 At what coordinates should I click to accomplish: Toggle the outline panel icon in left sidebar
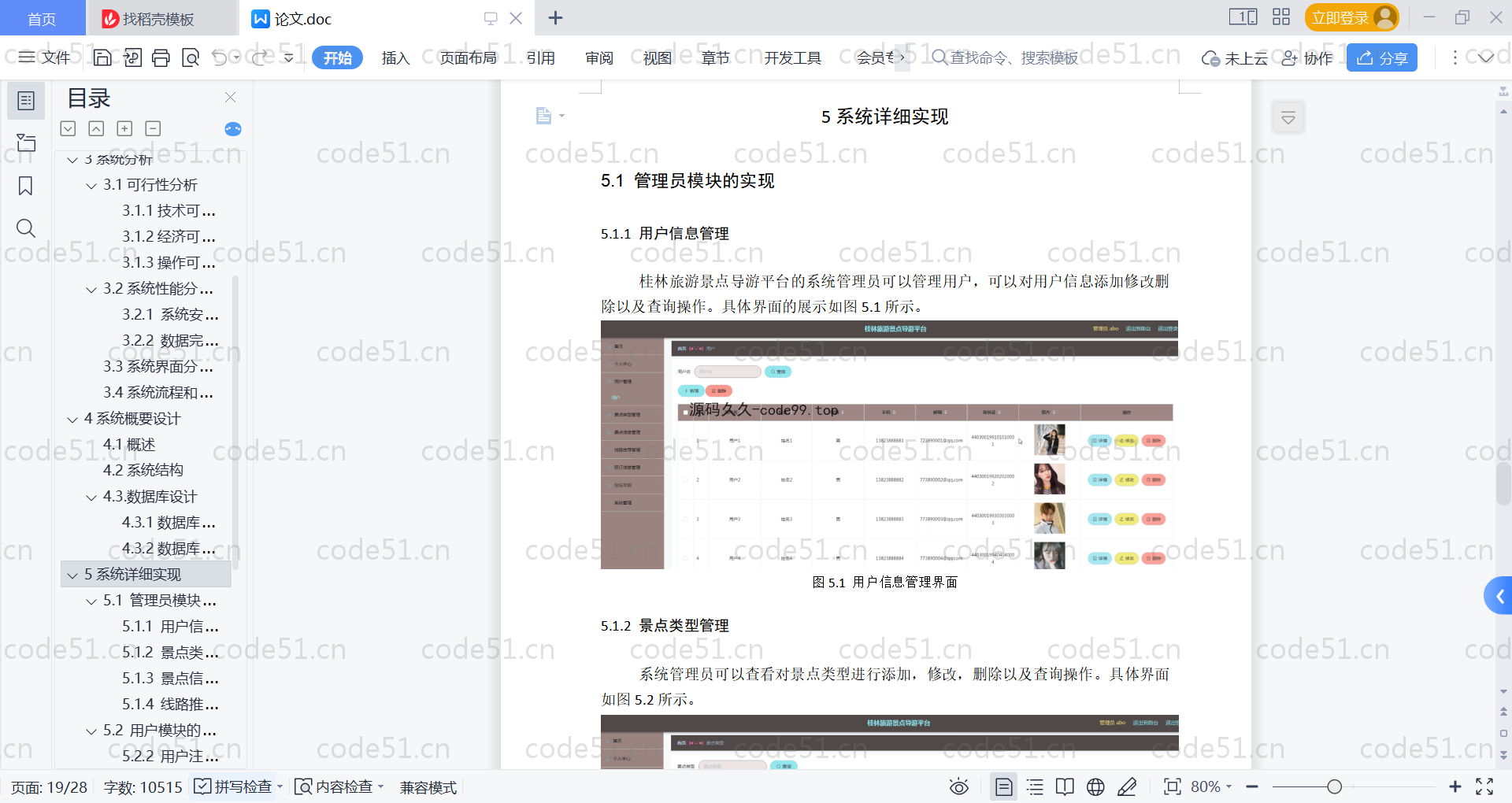pos(25,101)
